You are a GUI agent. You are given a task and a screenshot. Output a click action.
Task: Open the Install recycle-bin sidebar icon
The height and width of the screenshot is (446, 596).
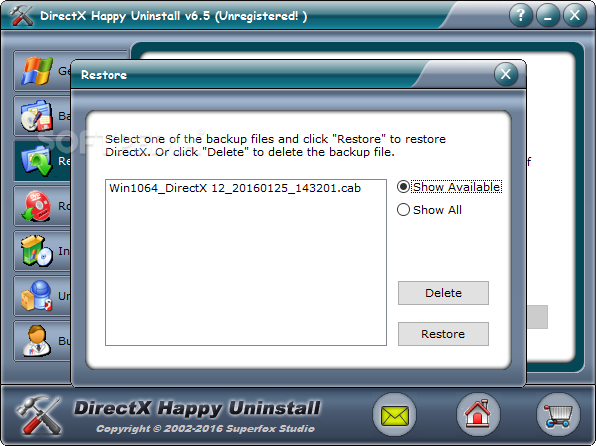coord(36,251)
